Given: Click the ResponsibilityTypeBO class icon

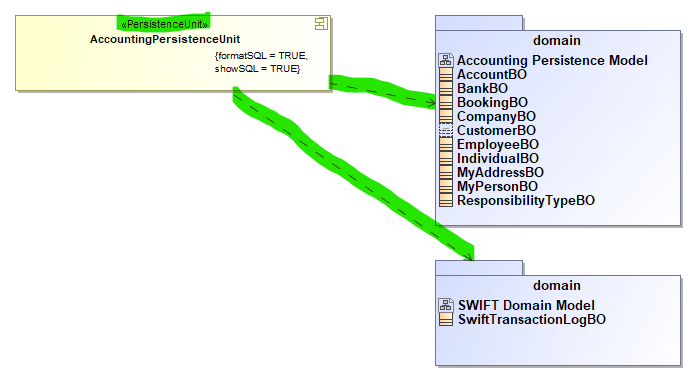Looking at the screenshot, I should [446, 200].
